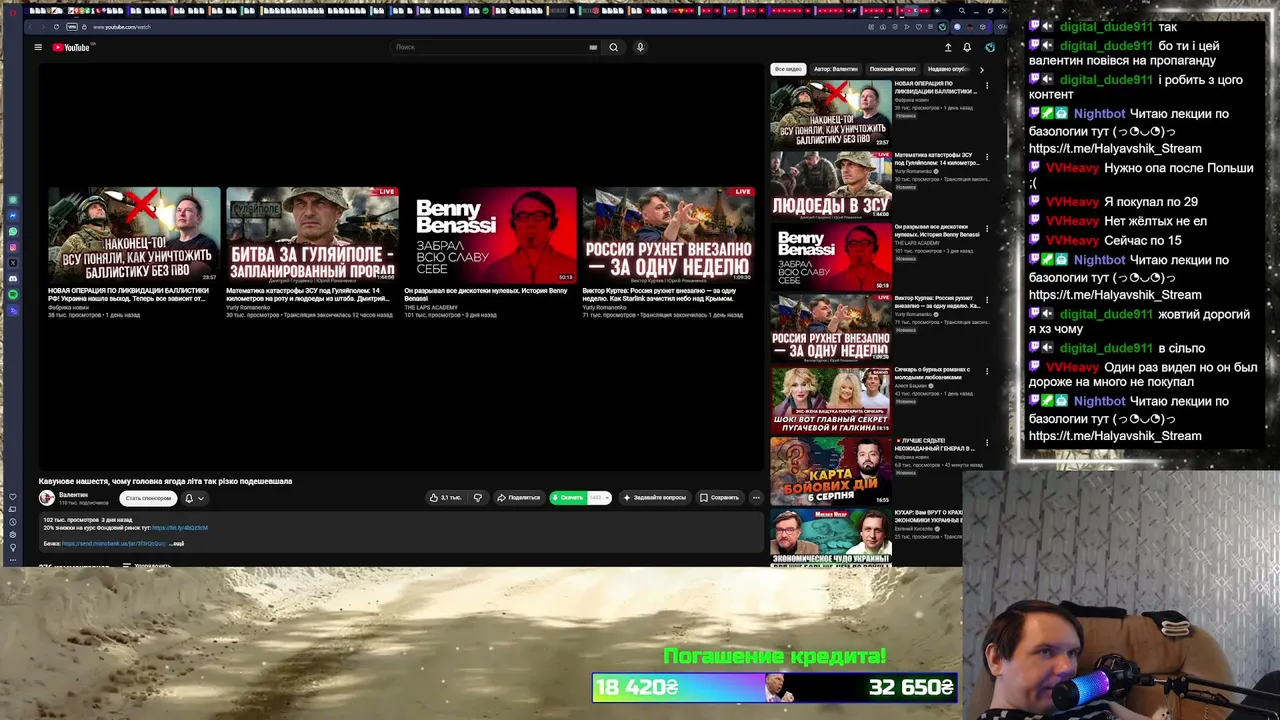1280x720 pixels.
Task: Open Spotify in the Opera sidebar
Action: click(13, 295)
